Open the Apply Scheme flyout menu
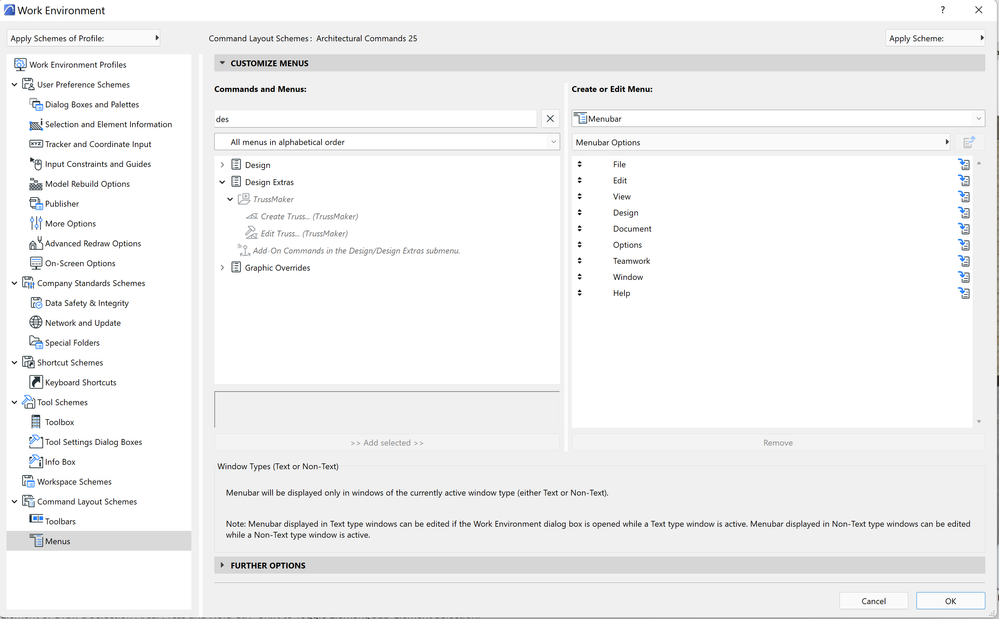Screen dimensions: 999x619 [981, 37]
